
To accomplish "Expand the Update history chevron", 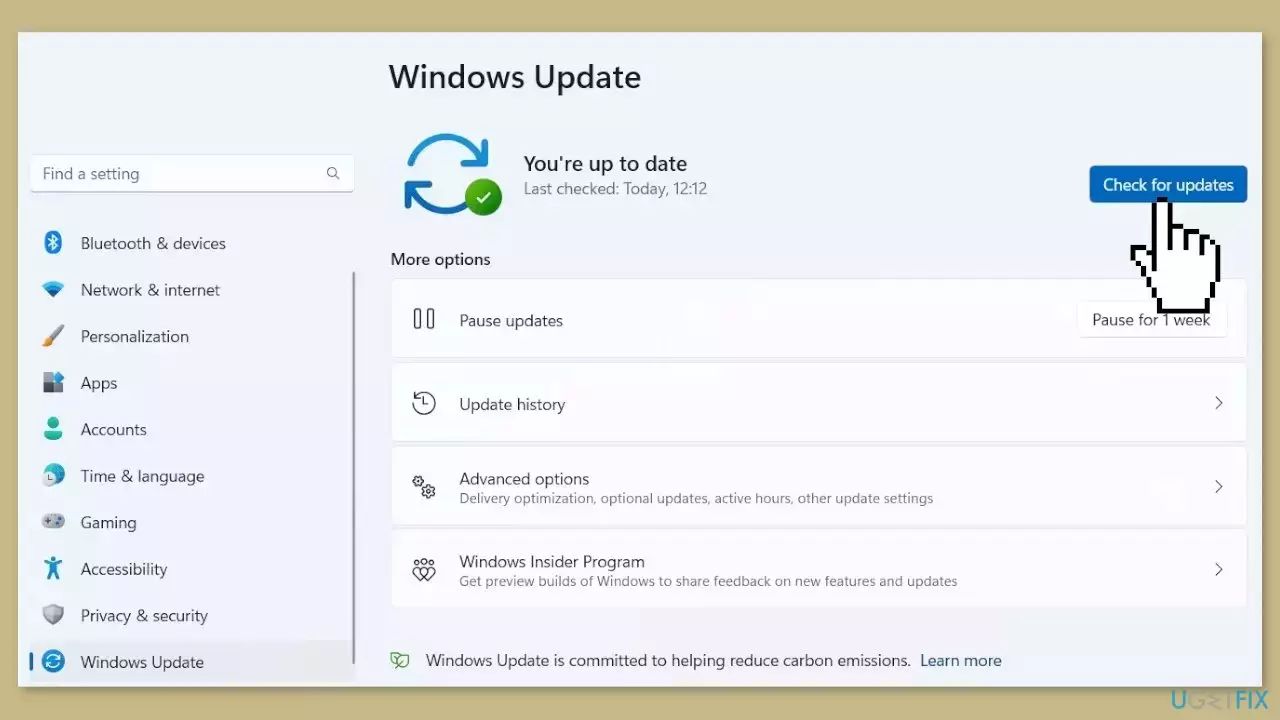I will pyautogui.click(x=1218, y=403).
